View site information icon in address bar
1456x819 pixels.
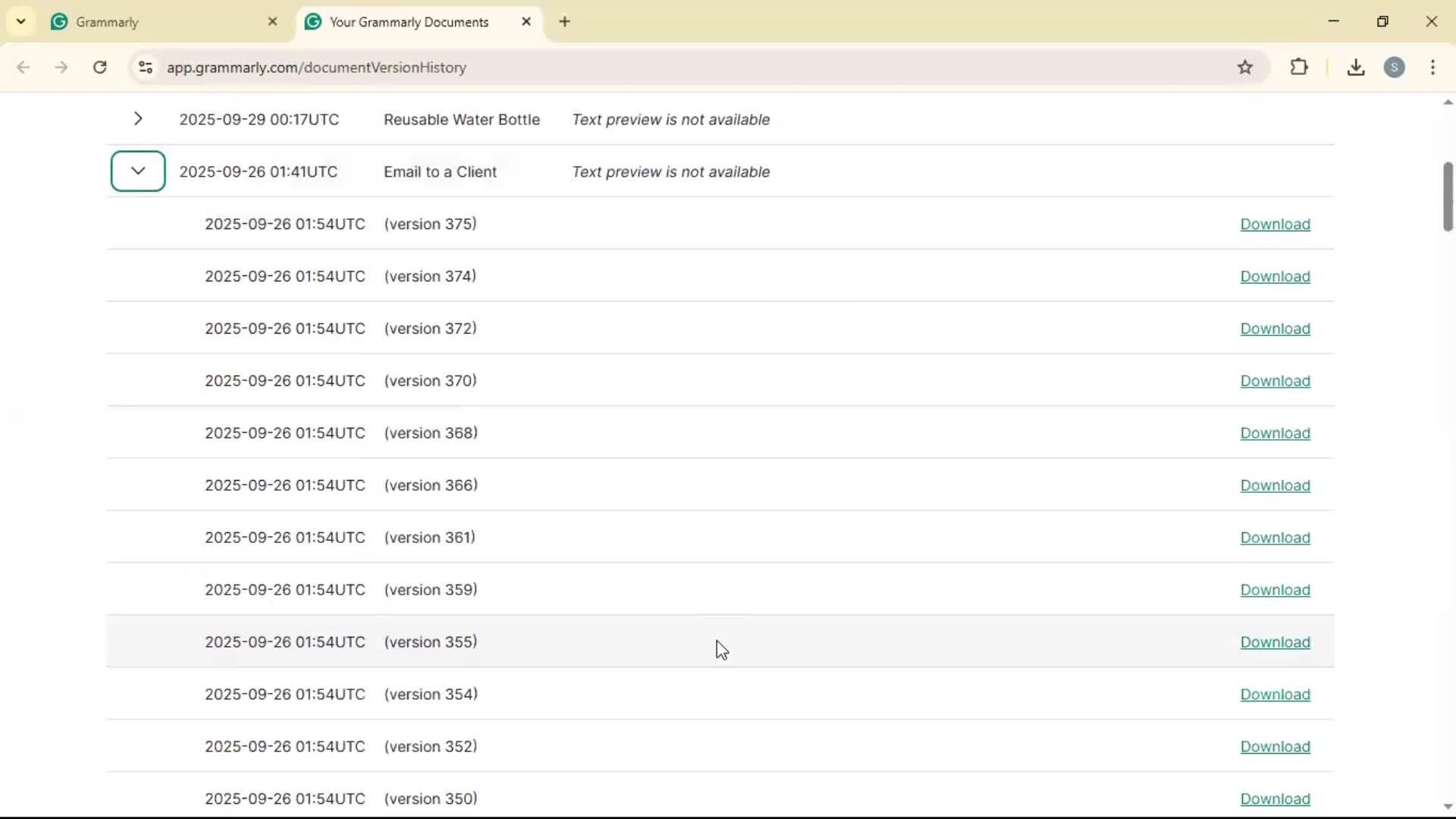(146, 67)
